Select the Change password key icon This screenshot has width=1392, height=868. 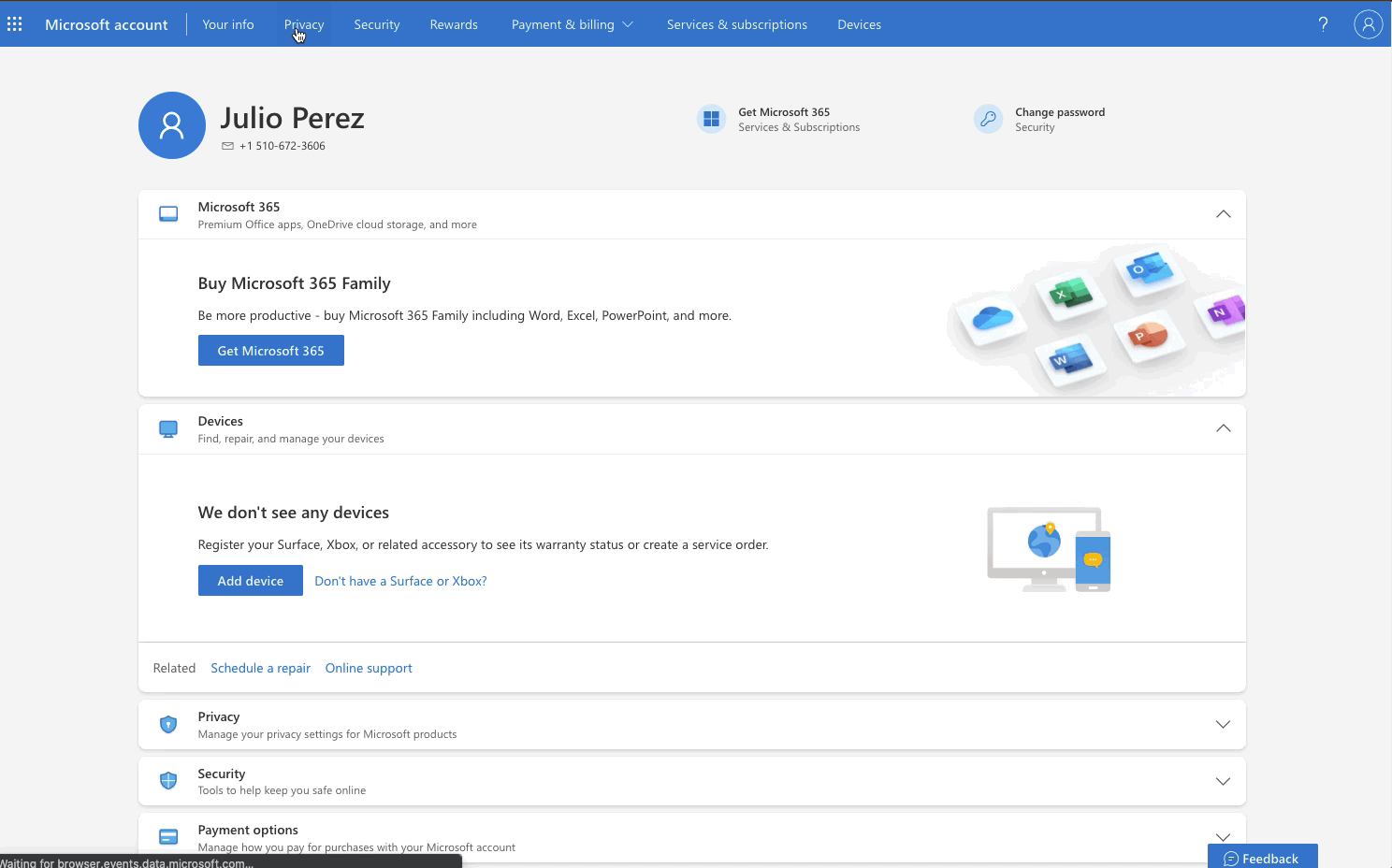988,119
